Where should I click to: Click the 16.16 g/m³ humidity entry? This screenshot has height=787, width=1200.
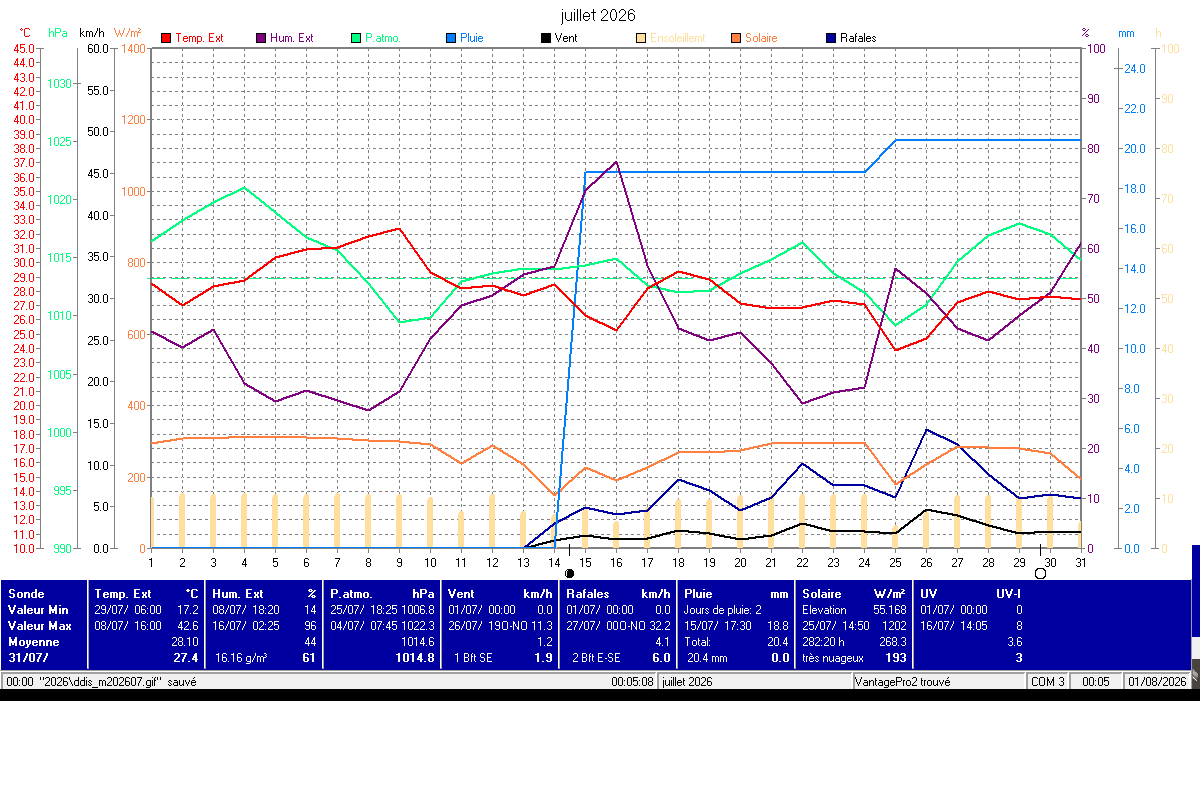tap(242, 657)
